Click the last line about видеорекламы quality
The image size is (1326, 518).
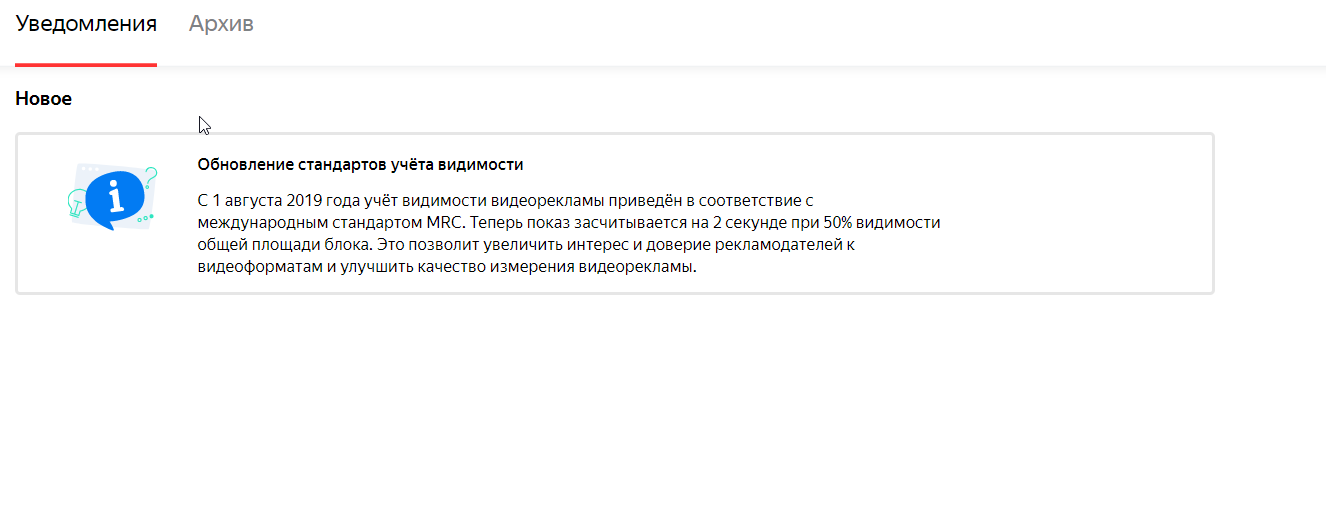[x=446, y=267]
